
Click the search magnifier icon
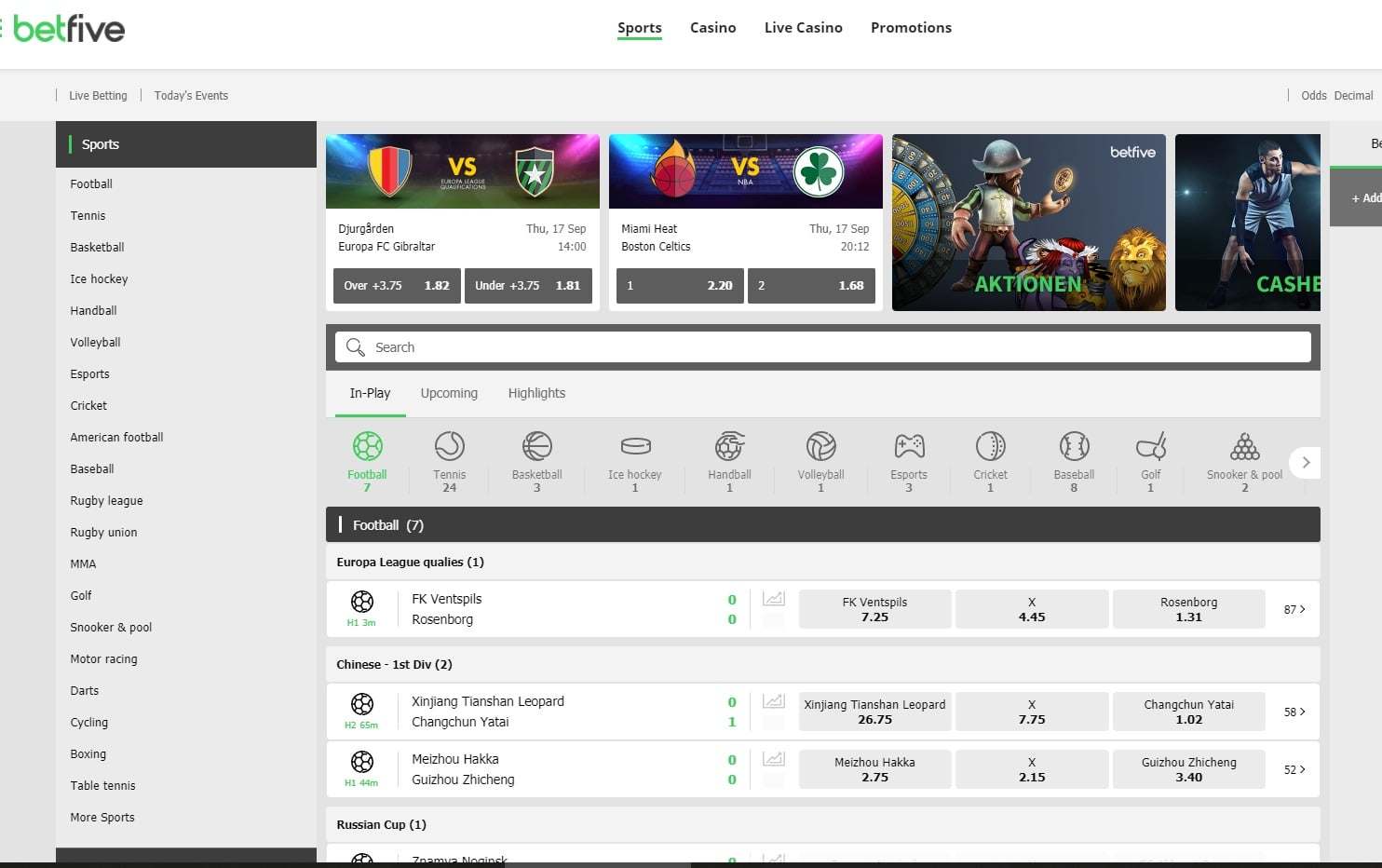(355, 347)
